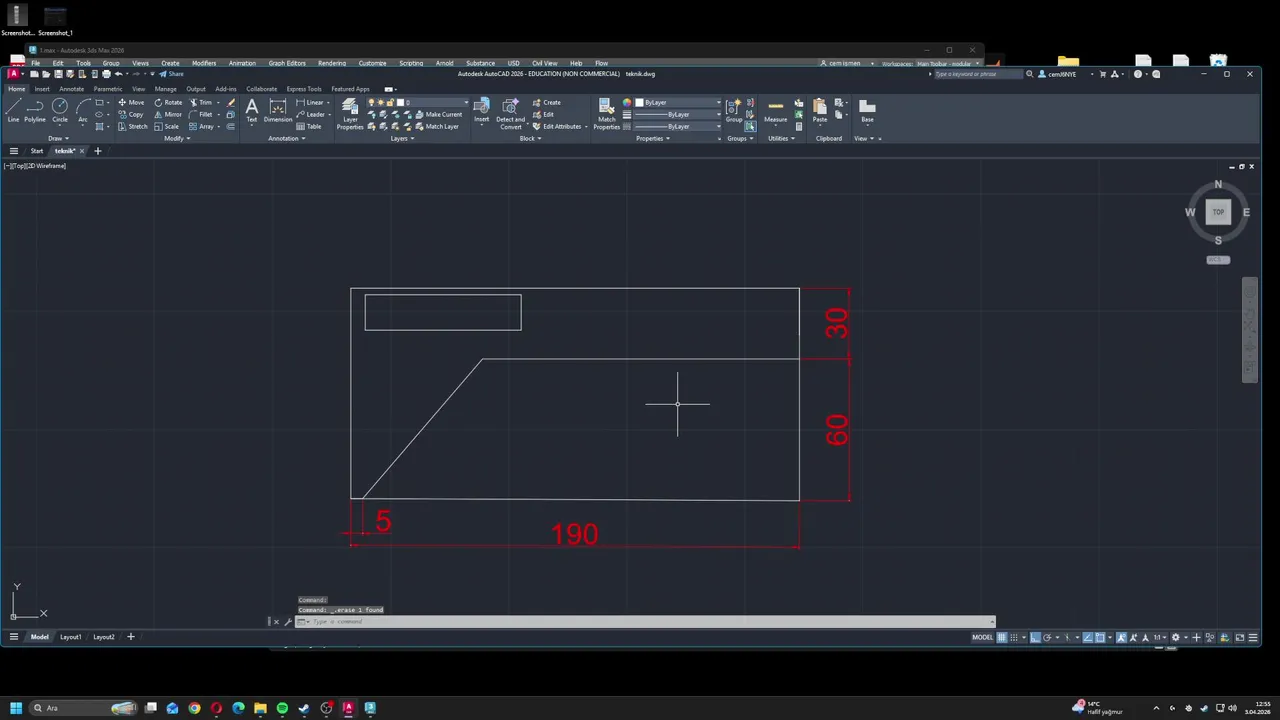Click the Array tool
Image resolution: width=1280 pixels, height=720 pixels.
coord(202,126)
